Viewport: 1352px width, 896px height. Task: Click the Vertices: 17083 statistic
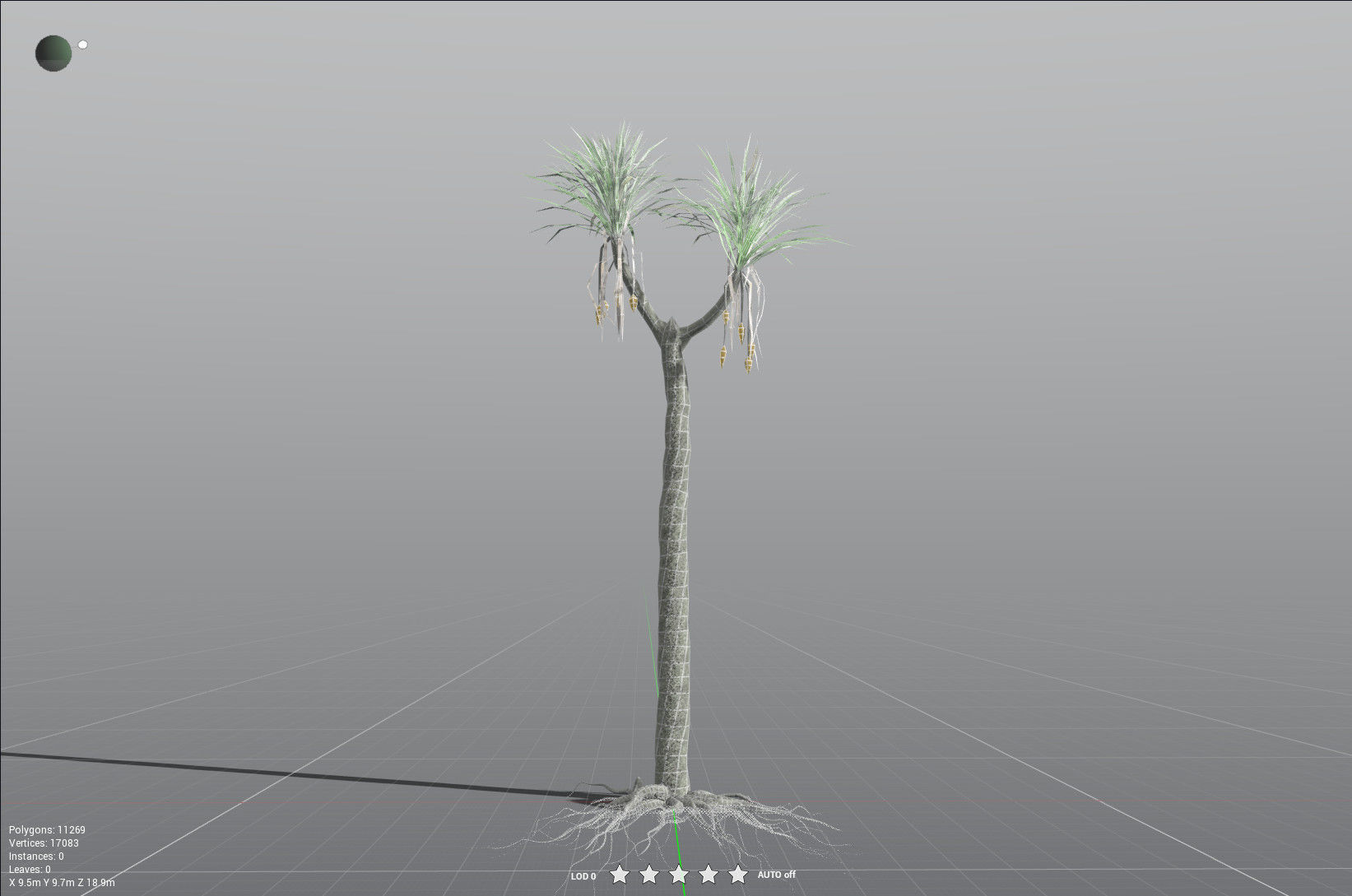(44, 843)
